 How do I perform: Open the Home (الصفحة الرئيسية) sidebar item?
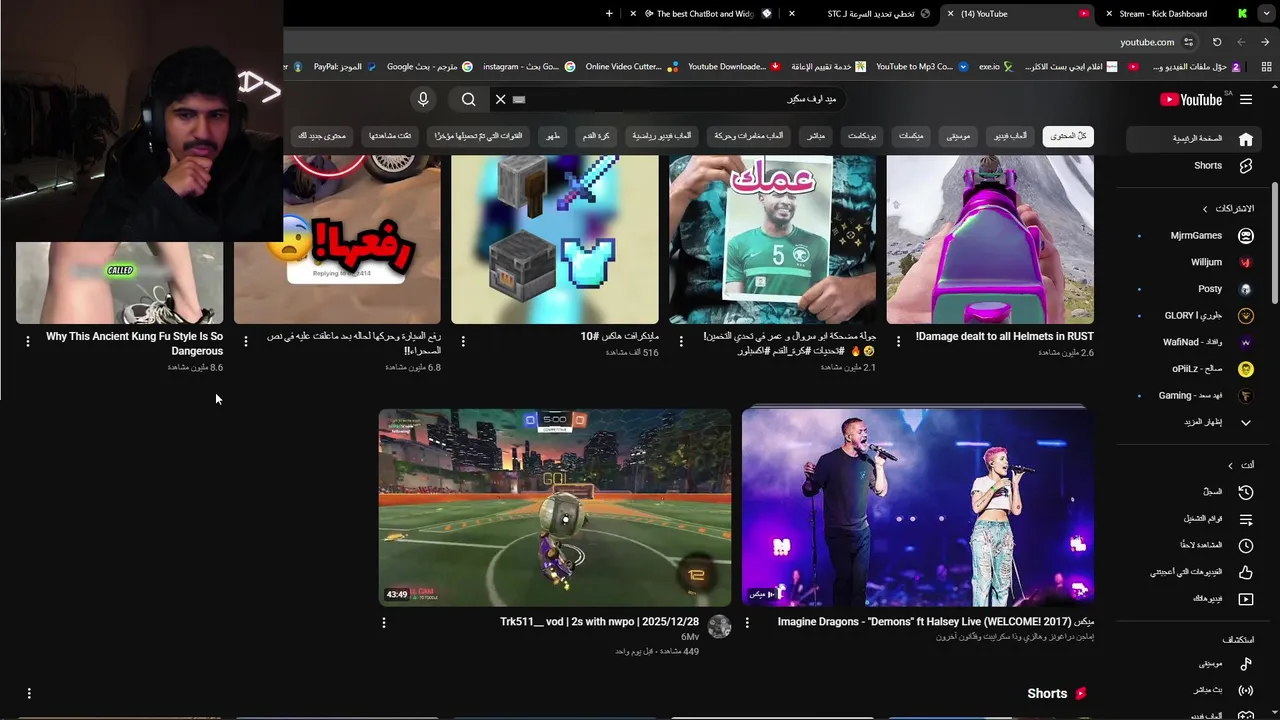point(1195,139)
